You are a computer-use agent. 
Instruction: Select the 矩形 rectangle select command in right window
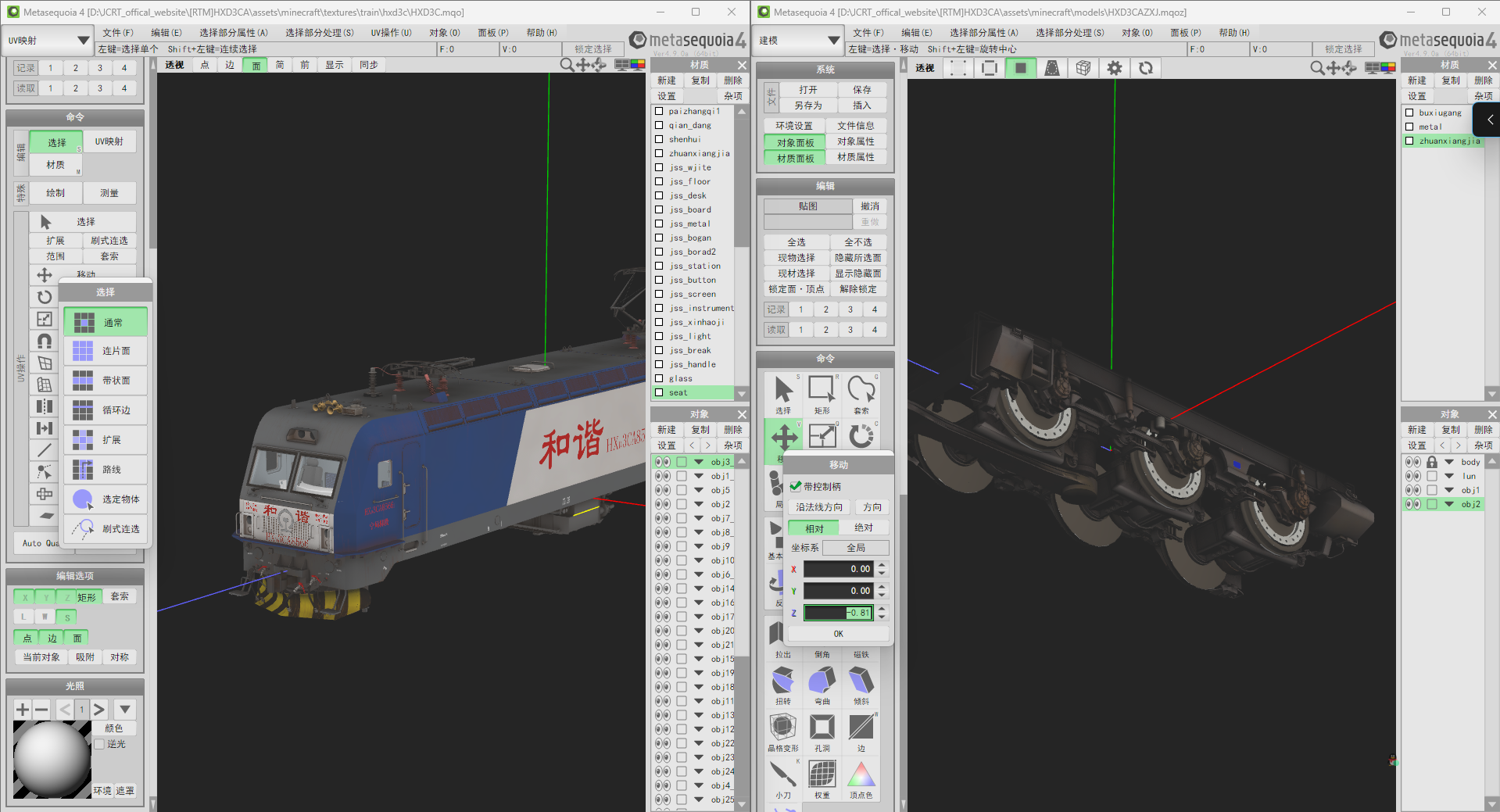(822, 394)
